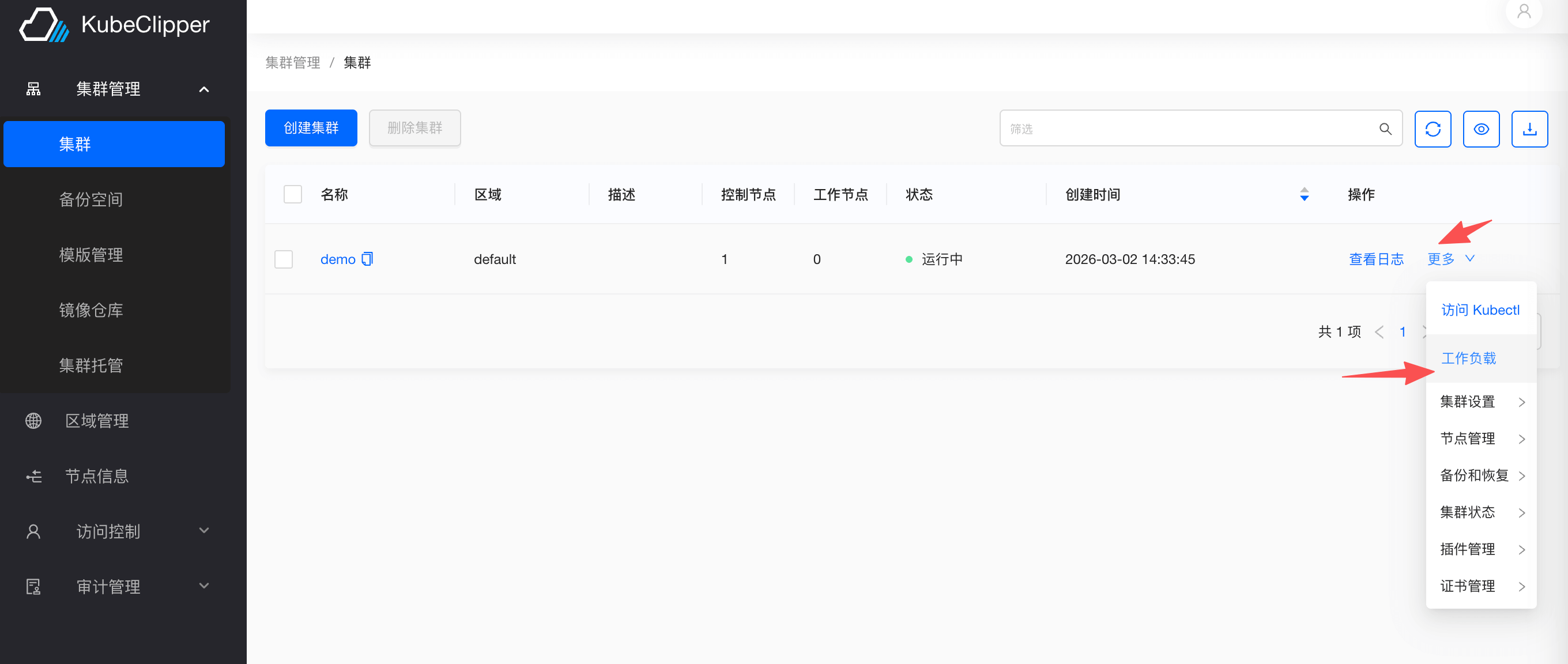Screen dimensions: 1568x664
Task: Sort by 创建时间 using sort arrows
Action: [1304, 194]
